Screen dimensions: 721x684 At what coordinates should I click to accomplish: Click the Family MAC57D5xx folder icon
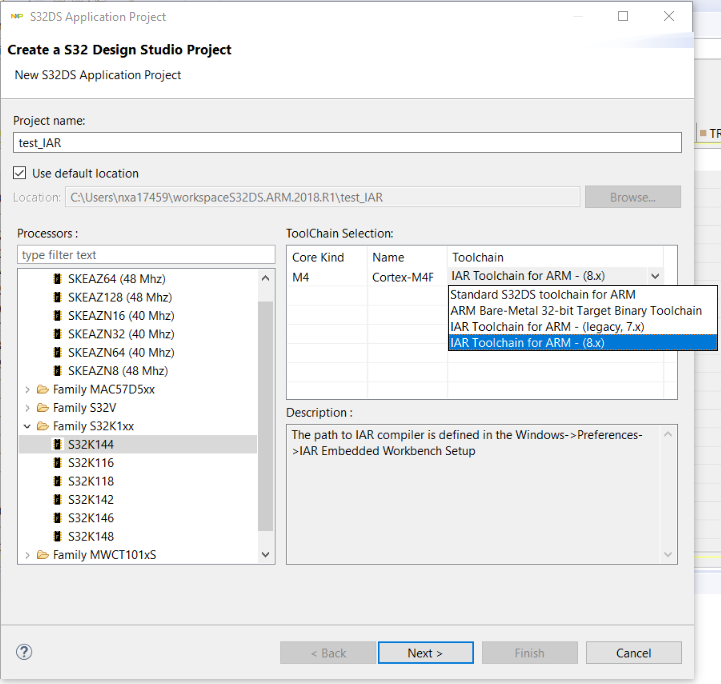pyautogui.click(x=42, y=389)
